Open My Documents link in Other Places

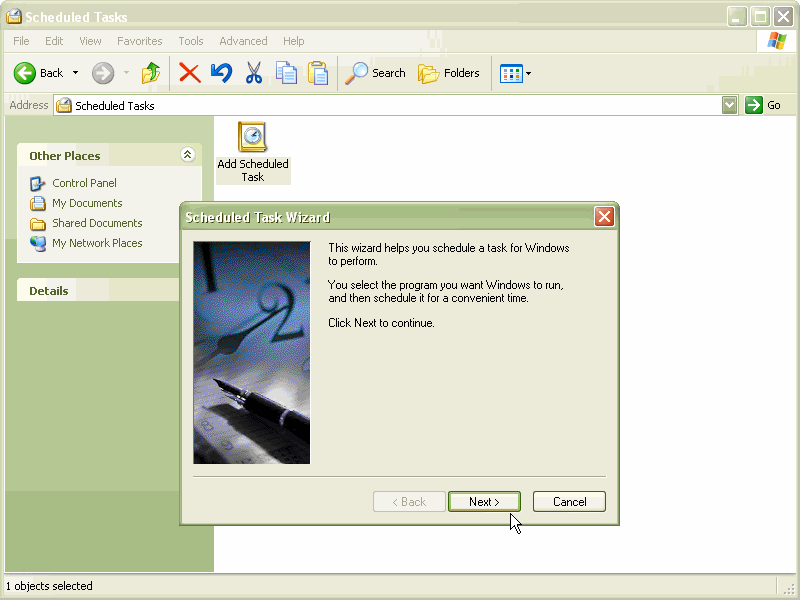(x=87, y=203)
